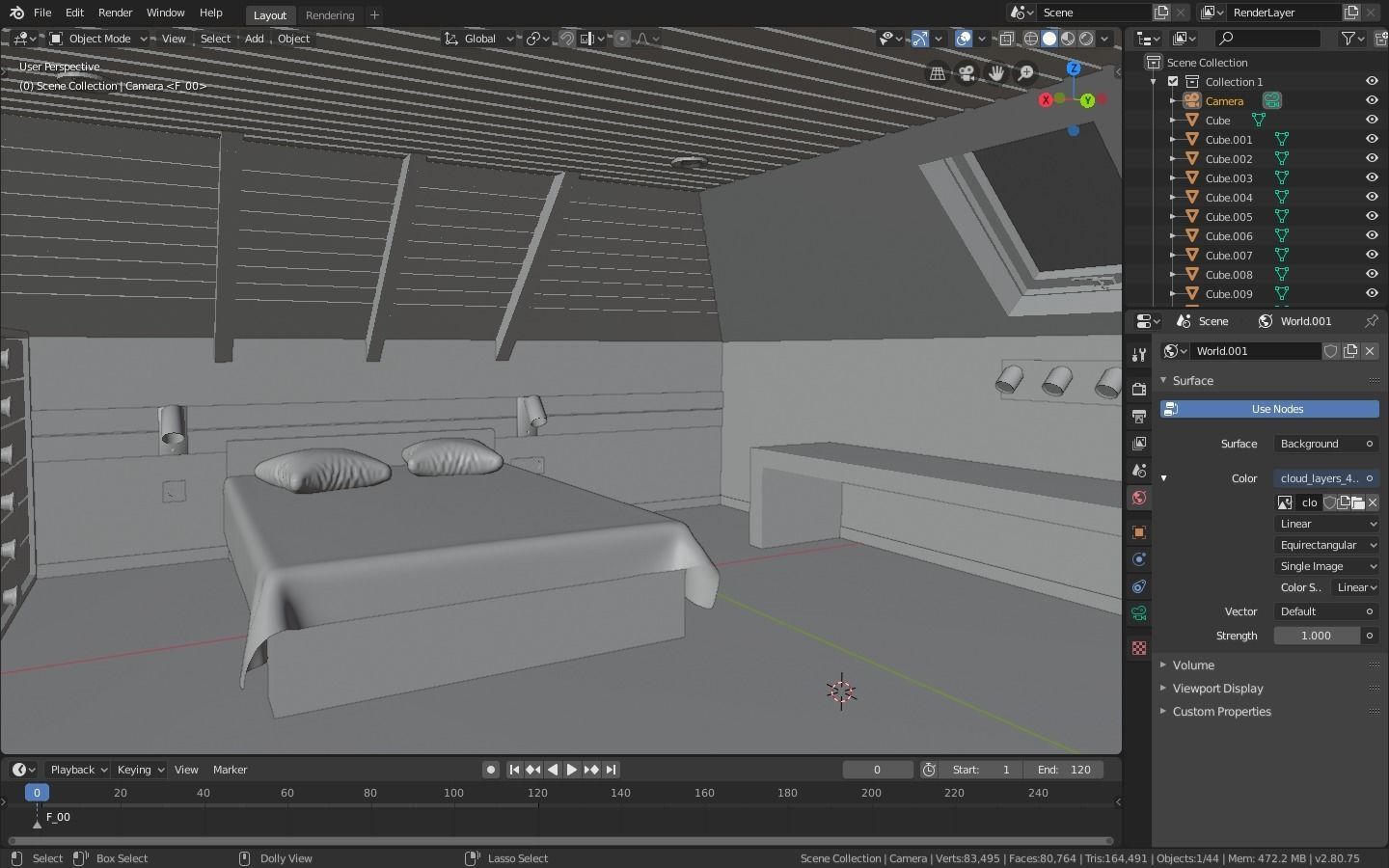Open the Object Mode dropdown
This screenshot has width=1389, height=868.
(x=98, y=39)
